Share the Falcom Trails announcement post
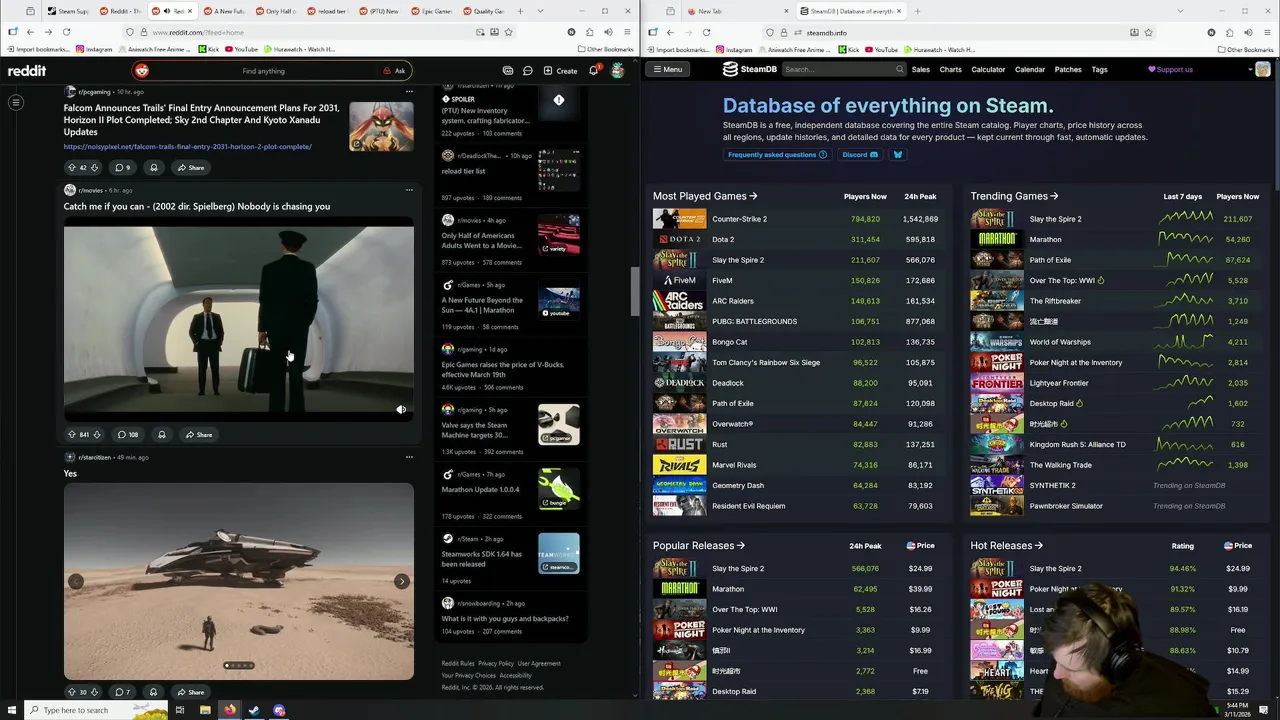The height and width of the screenshot is (720, 1280). pos(190,167)
